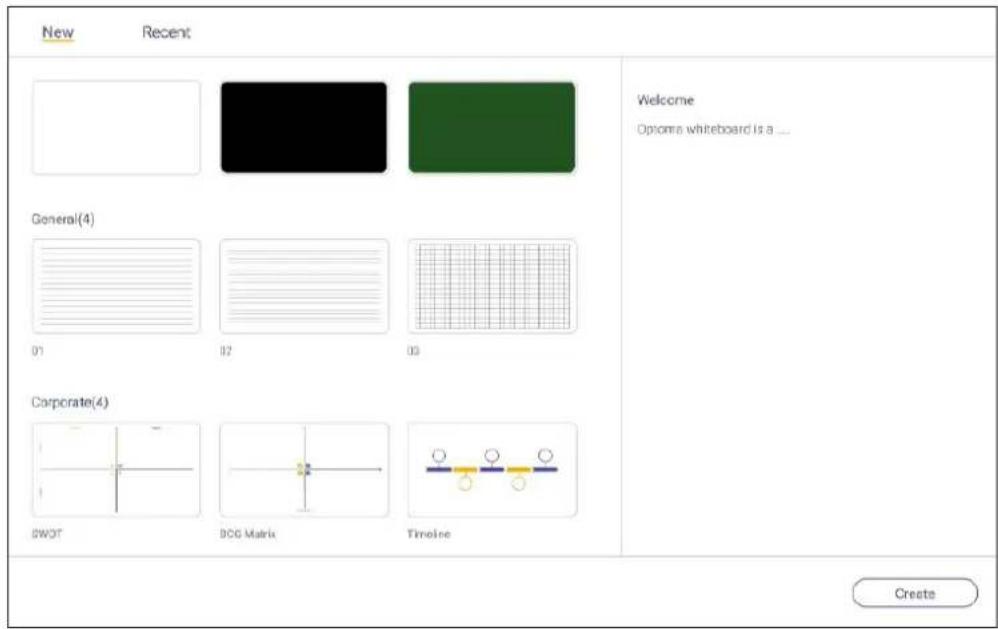Click the Create button

[915, 593]
